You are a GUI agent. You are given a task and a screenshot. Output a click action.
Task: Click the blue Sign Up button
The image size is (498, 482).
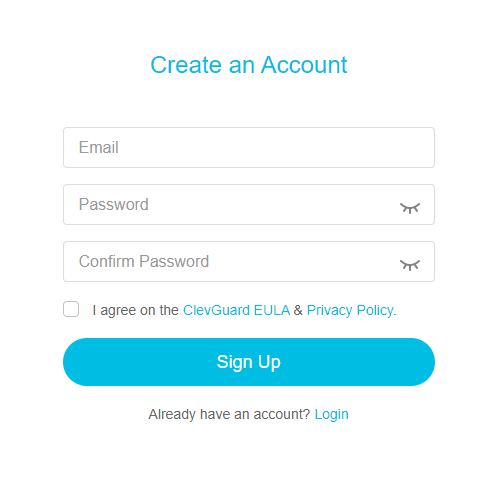tap(249, 362)
